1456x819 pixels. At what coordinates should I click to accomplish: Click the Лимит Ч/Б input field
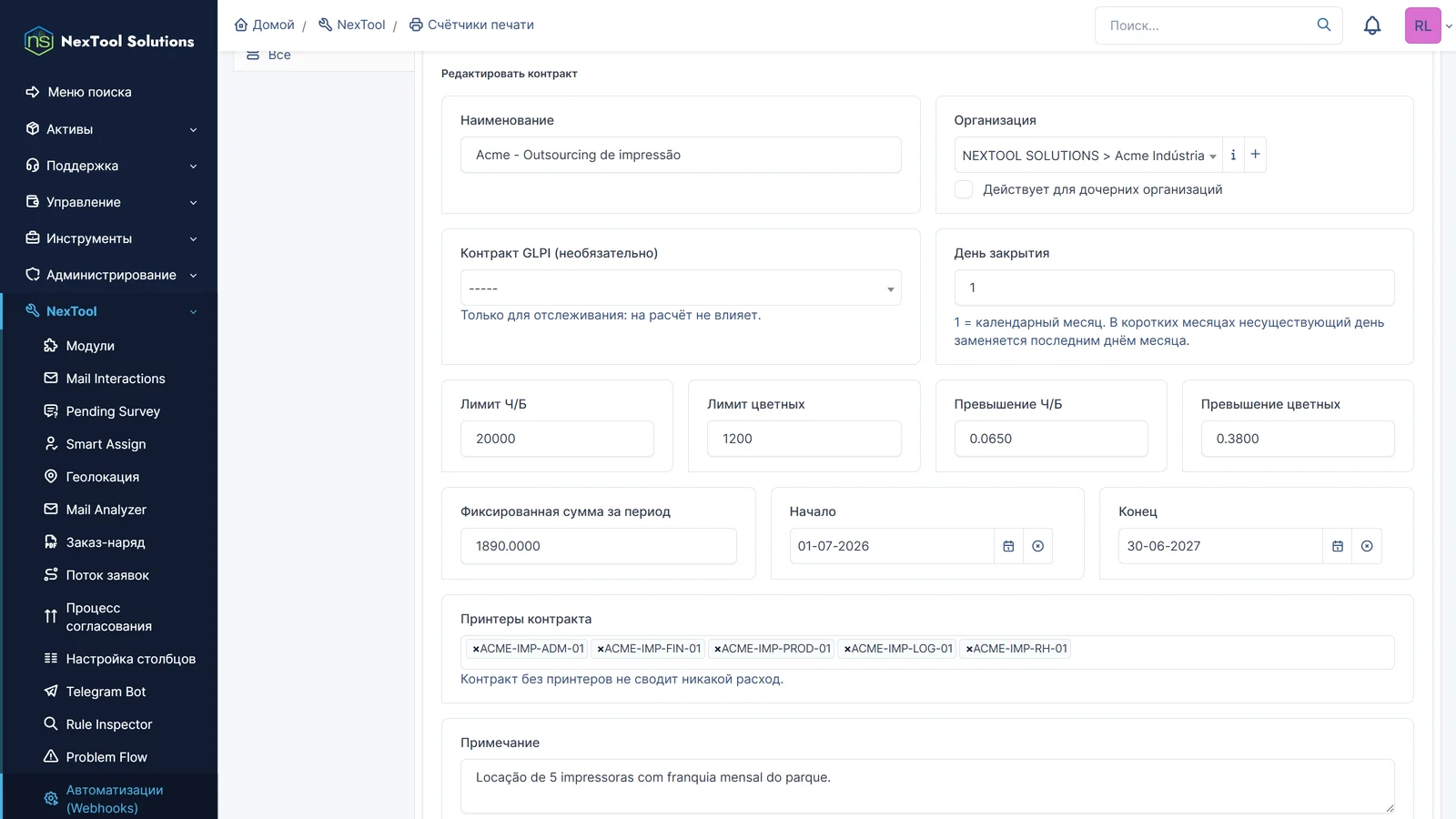point(557,439)
